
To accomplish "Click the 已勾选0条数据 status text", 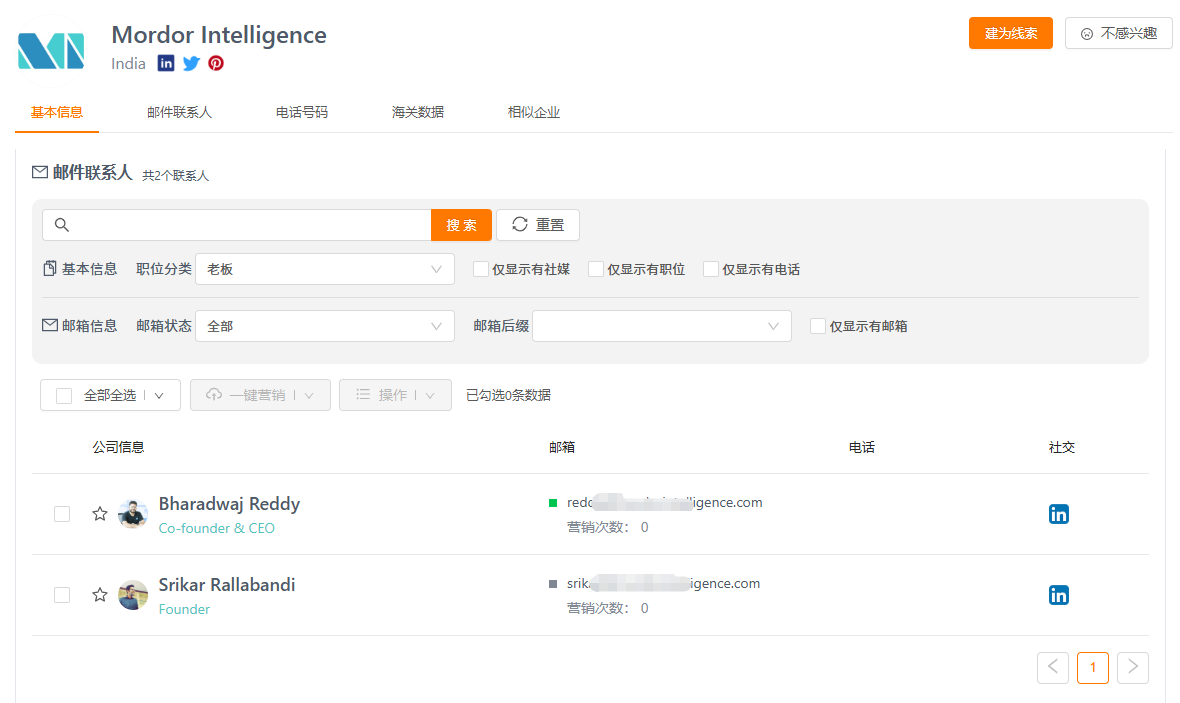I will pyautogui.click(x=509, y=395).
